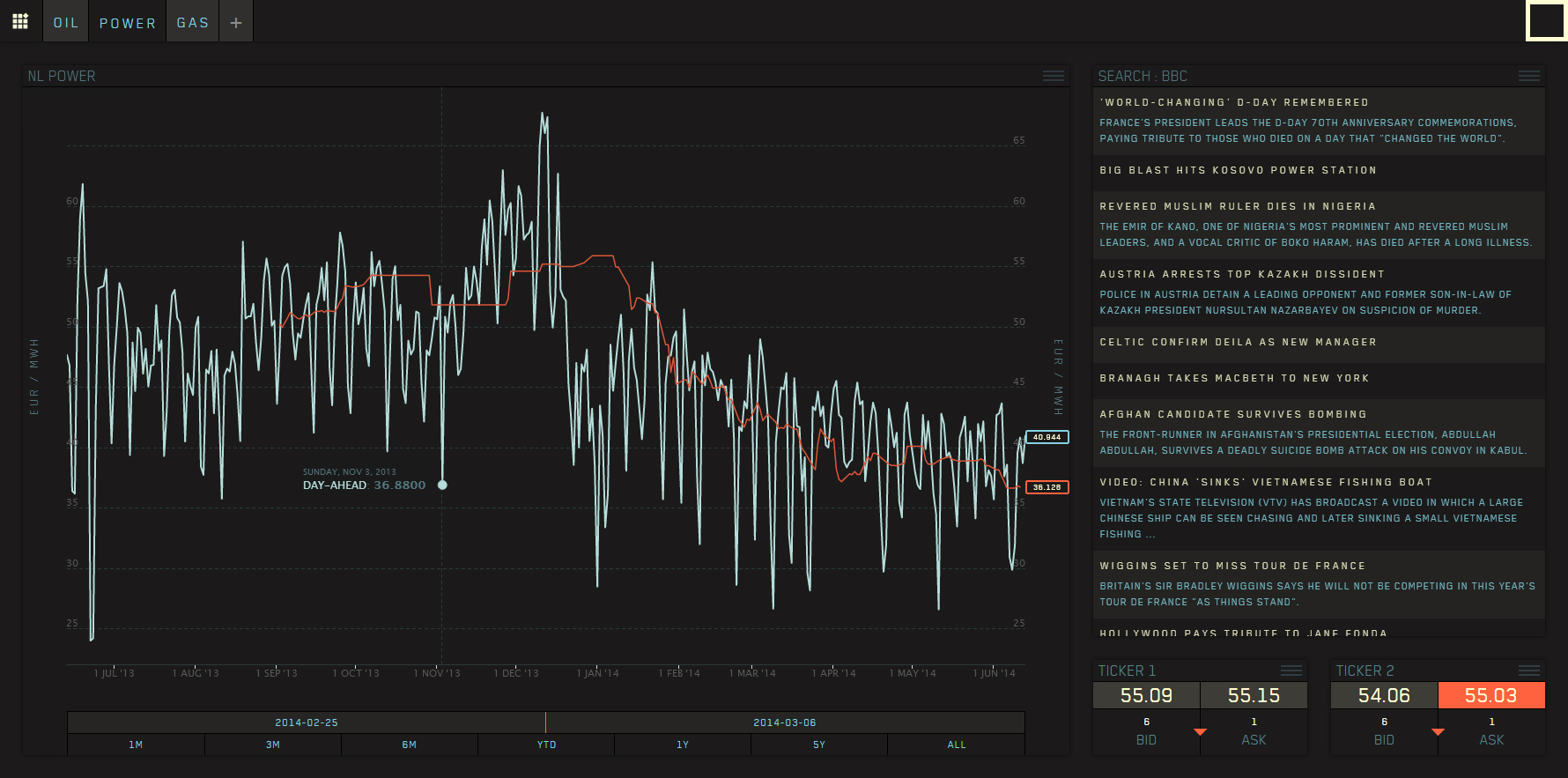Screen dimensions: 1568x778
Task: Click Ticker 2 ask price 55.03
Action: tap(1490, 695)
